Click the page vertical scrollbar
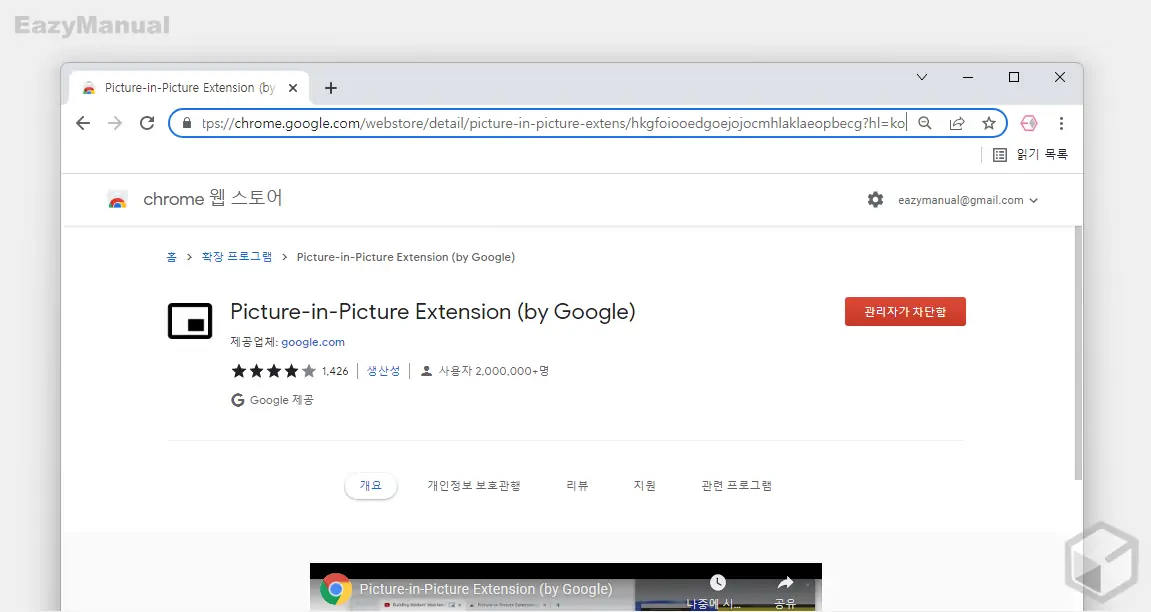The height and width of the screenshot is (612, 1151). [1077, 350]
